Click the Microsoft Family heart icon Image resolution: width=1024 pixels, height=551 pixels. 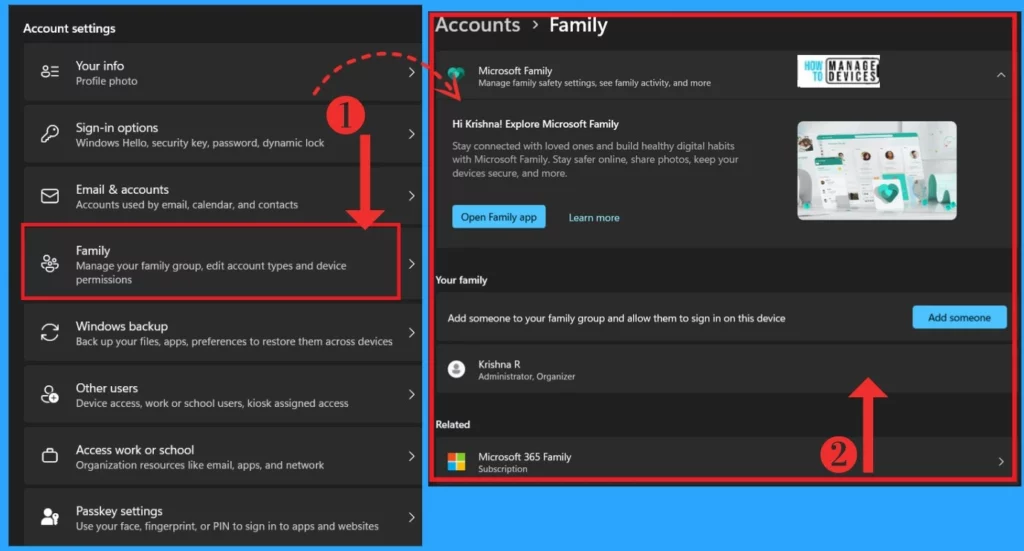[x=456, y=74]
